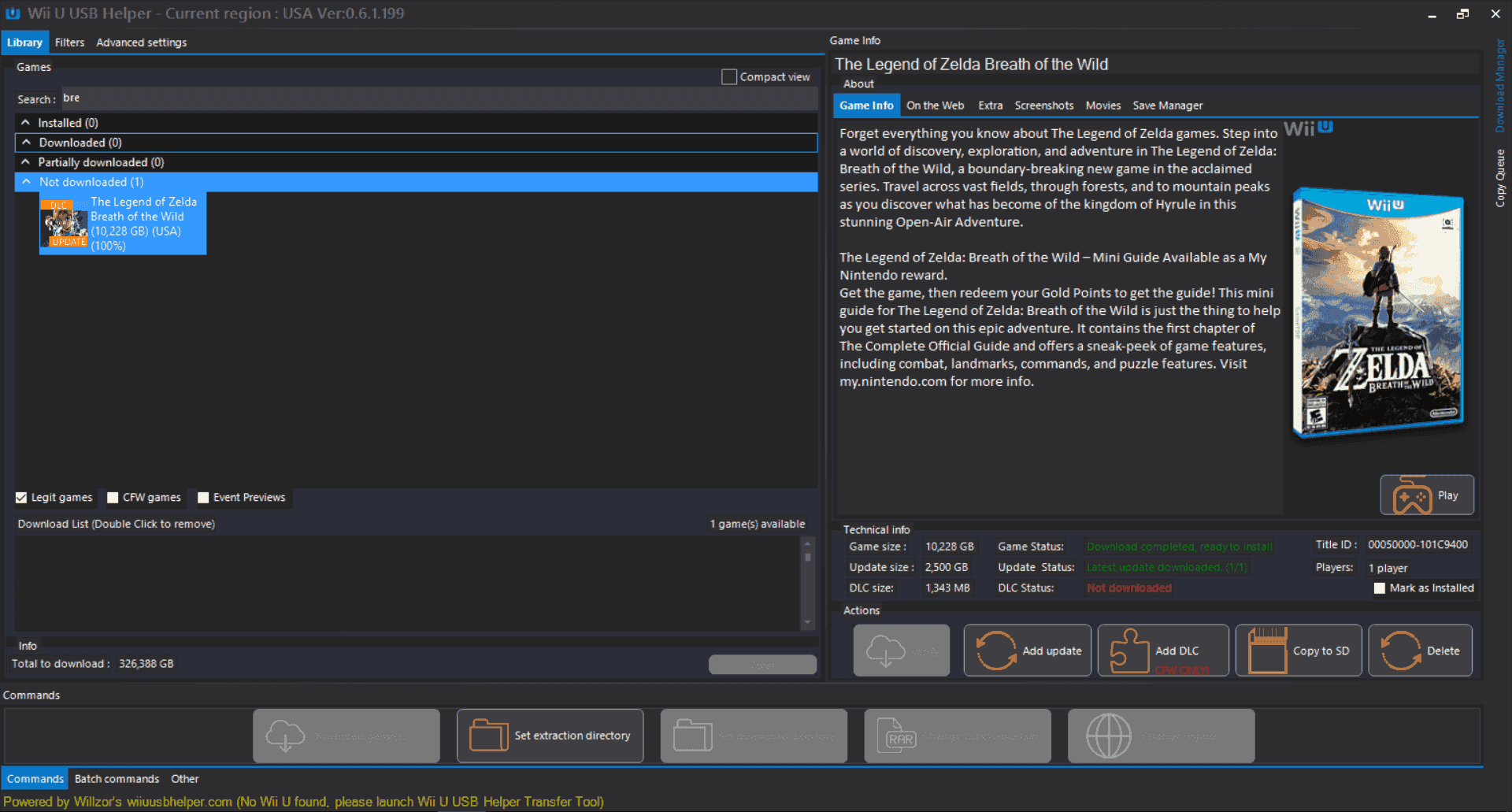Open the Save Manager tab
The image size is (1512, 812).
pos(1167,106)
